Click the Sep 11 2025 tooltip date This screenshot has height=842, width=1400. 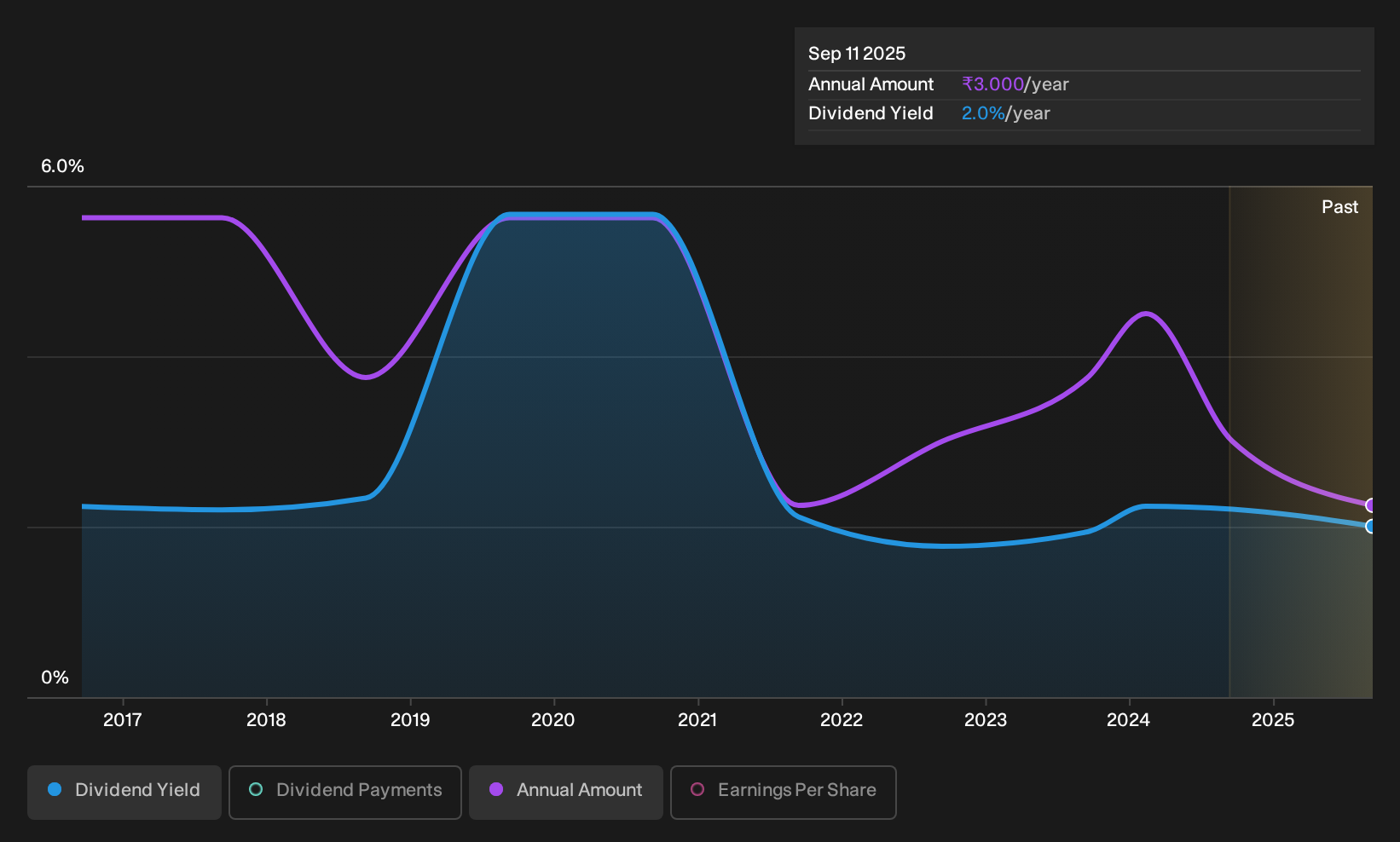(857, 54)
